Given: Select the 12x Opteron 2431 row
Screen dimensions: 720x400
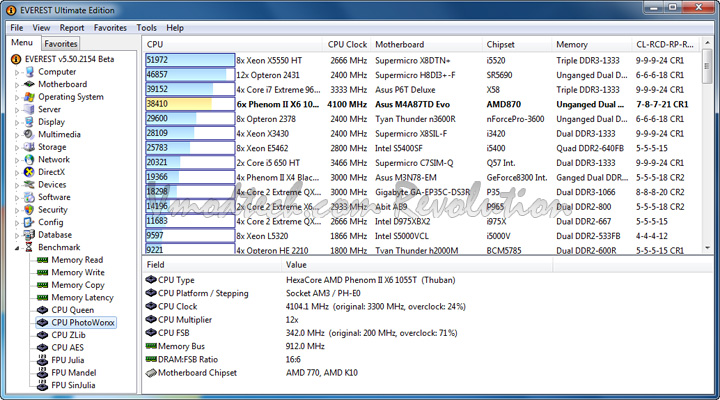Looking at the screenshot, I should 422,75.
